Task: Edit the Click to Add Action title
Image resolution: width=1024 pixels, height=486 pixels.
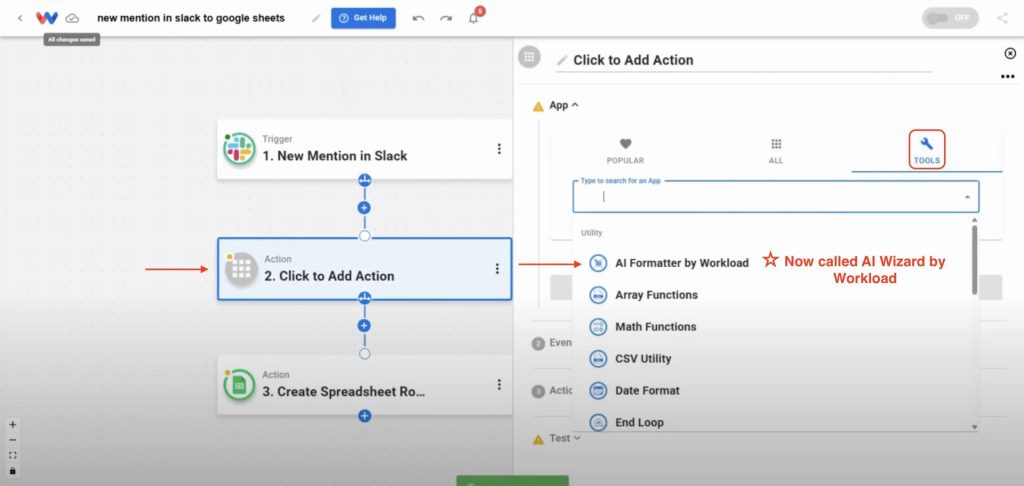Action: coord(633,60)
